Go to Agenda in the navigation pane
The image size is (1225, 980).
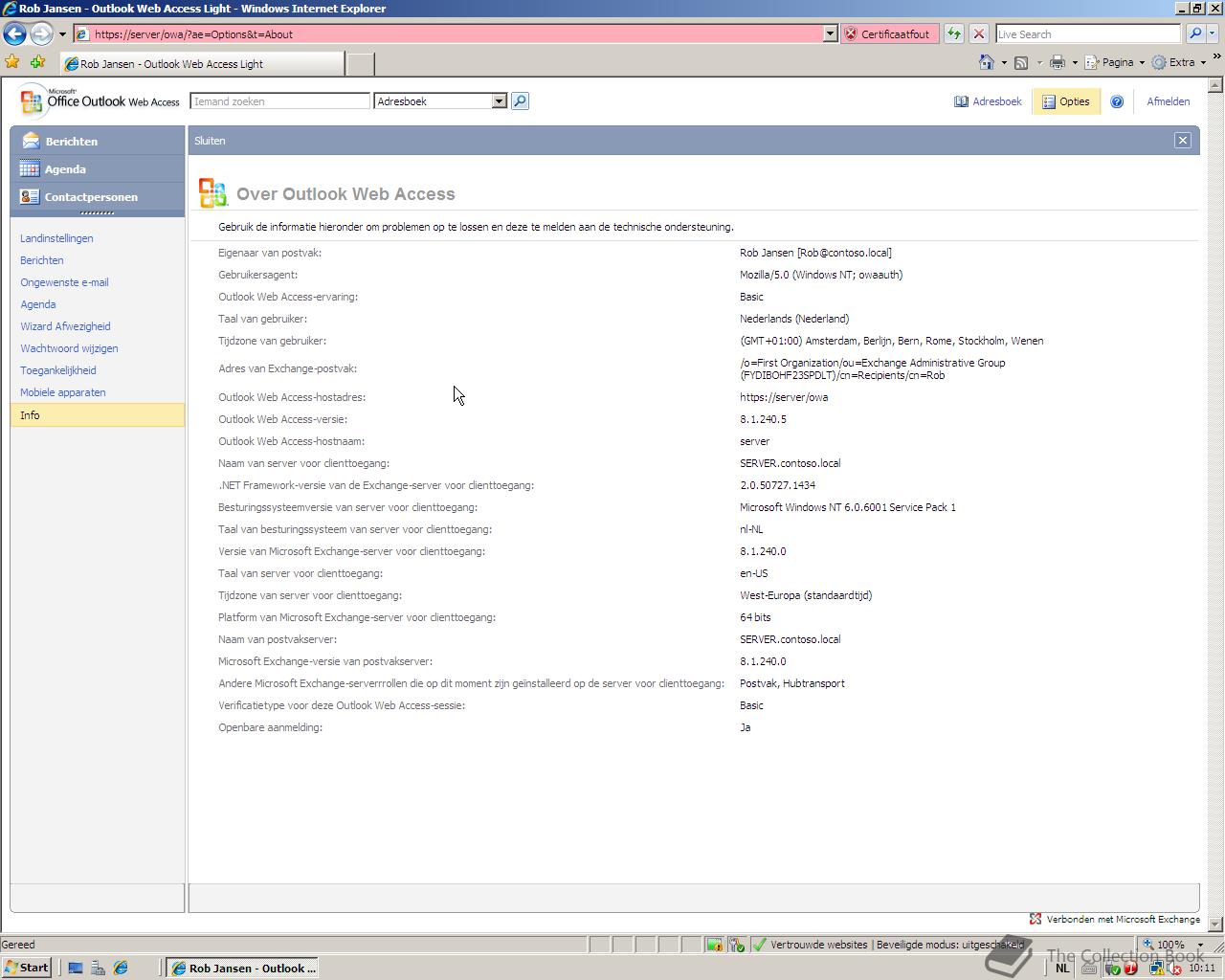(x=98, y=169)
